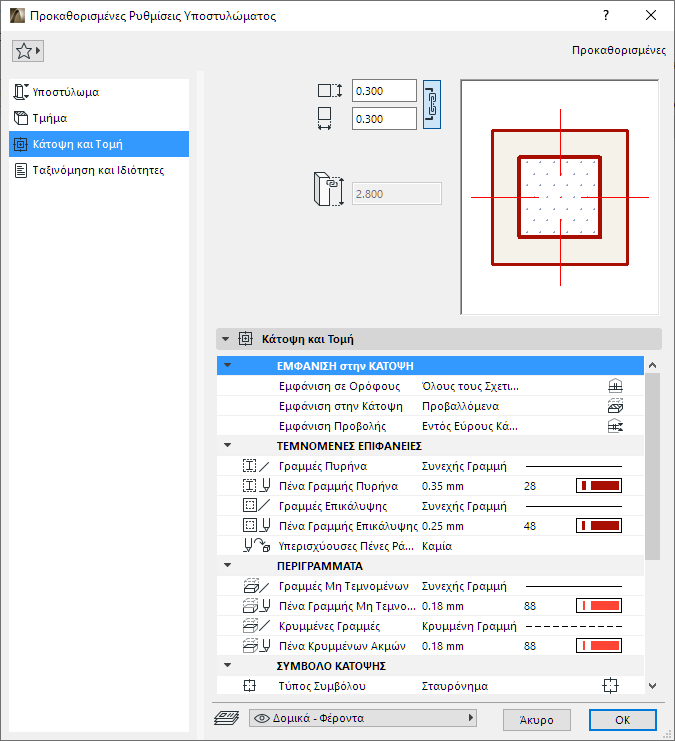Collapse the ΠΕΡΙΓΡΑΜΜΑΤΑ group
This screenshot has height=741, width=675.
(227, 566)
